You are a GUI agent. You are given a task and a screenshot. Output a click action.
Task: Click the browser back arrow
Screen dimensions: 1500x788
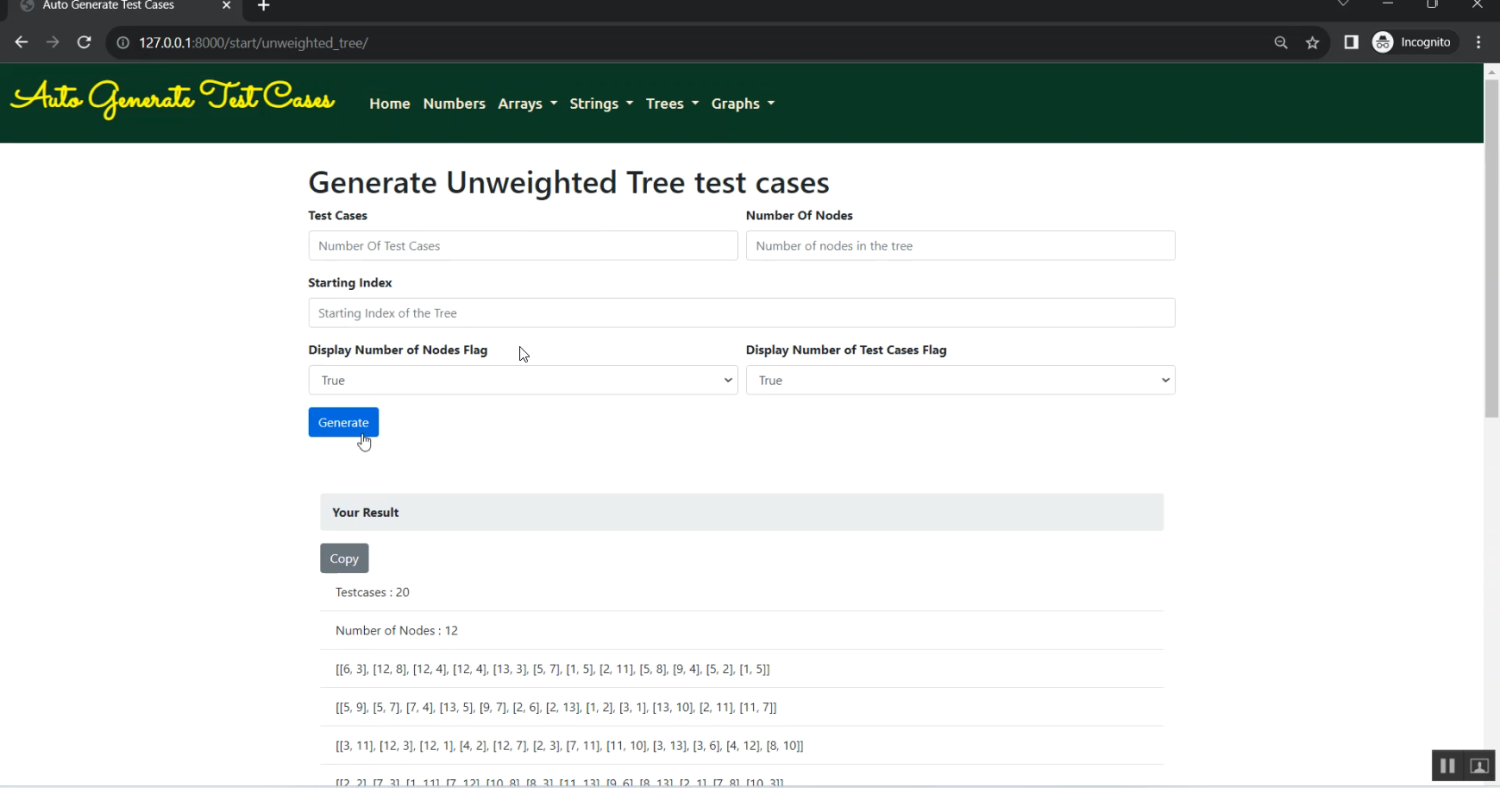pyautogui.click(x=21, y=43)
